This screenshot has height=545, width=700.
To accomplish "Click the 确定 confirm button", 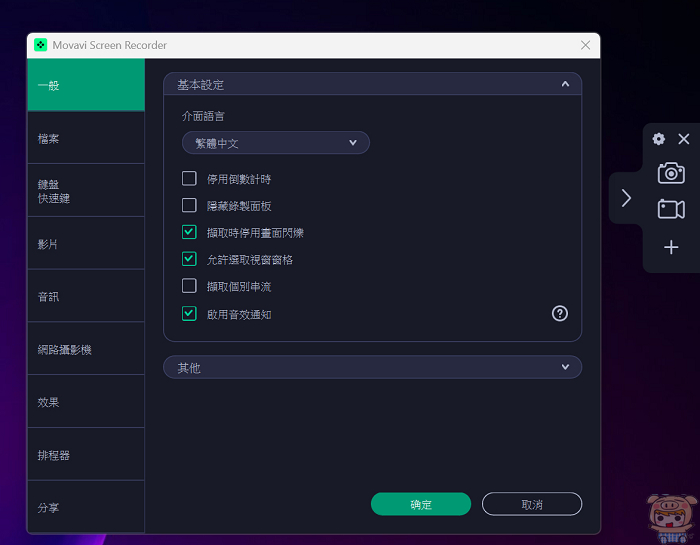I will [421, 505].
